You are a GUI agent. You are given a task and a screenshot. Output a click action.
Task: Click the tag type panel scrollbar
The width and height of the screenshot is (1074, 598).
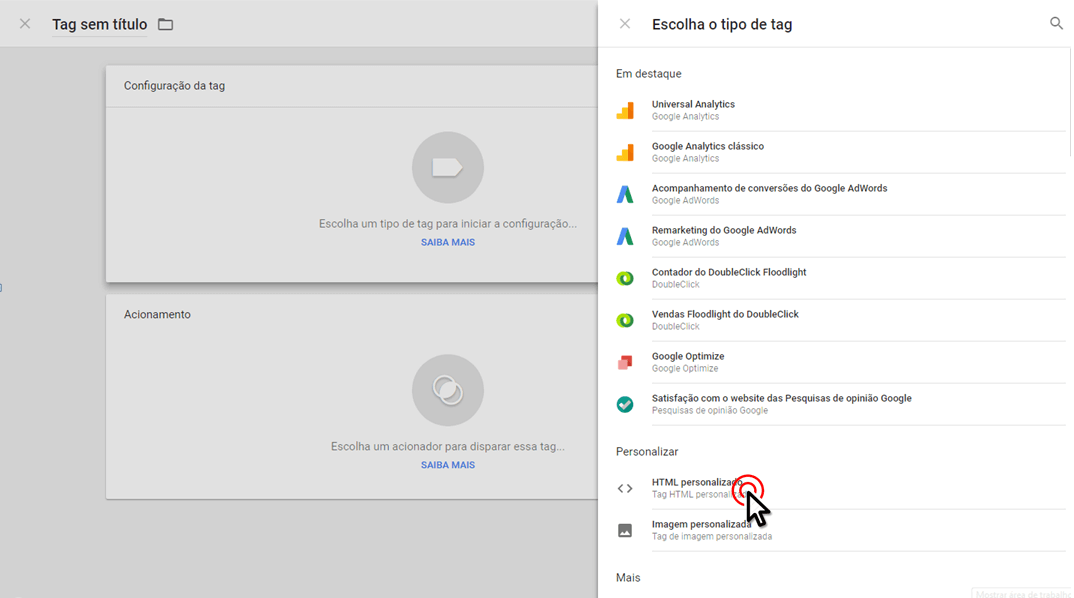1070,103
